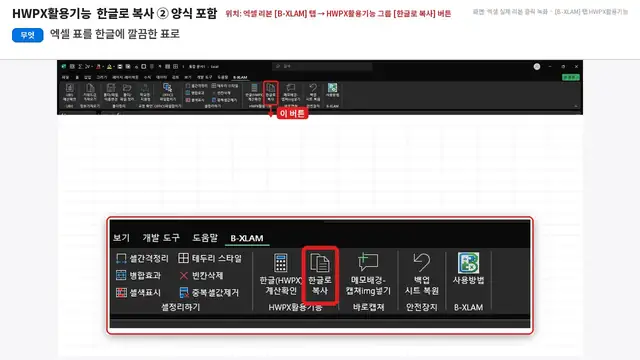Click 바로캡쳐 group label in the enlarged ribbon

click(369, 307)
